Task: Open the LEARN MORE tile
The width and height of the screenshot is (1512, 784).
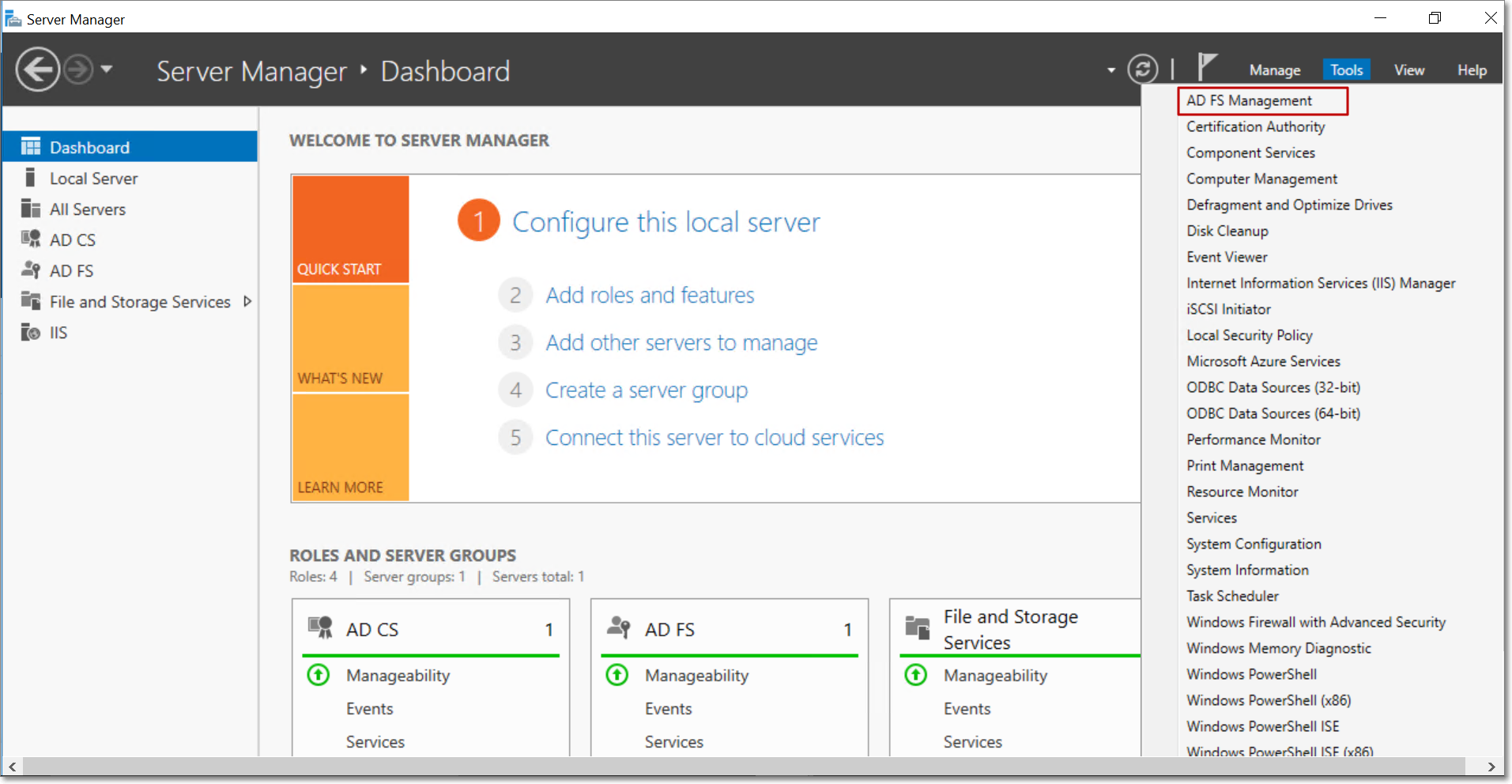Action: click(350, 448)
